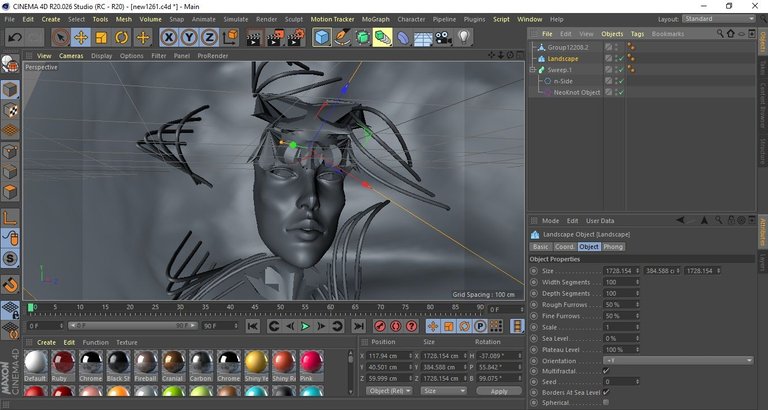Open the viewport Cameras menu
768x410 pixels.
[71, 56]
